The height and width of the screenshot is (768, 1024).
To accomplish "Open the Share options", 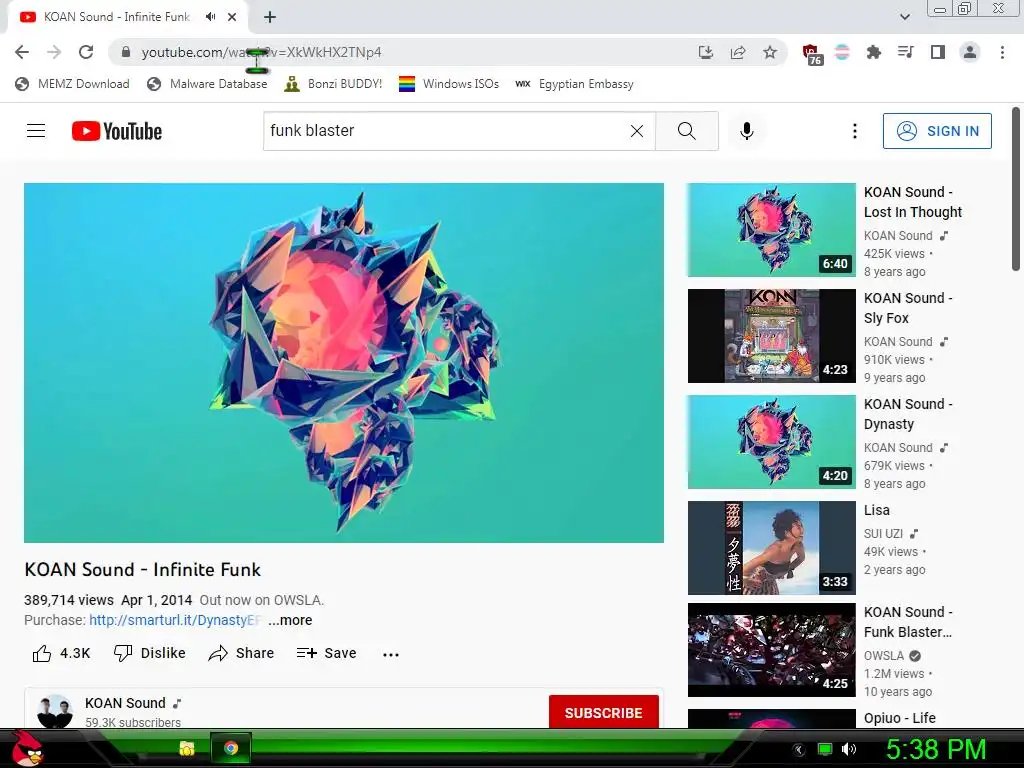I will click(241, 653).
